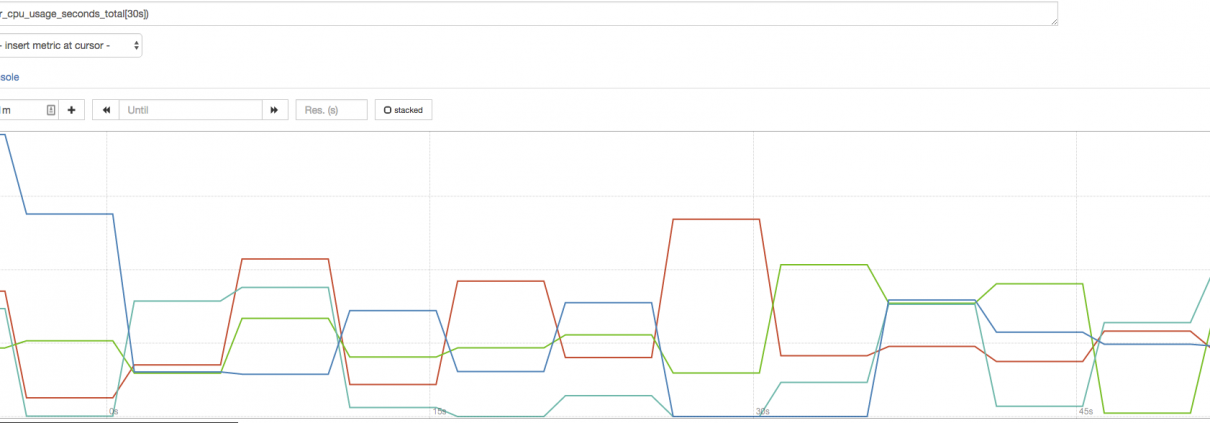
Task: Click blue line's upper plateau before 0s mark
Action: point(70,213)
